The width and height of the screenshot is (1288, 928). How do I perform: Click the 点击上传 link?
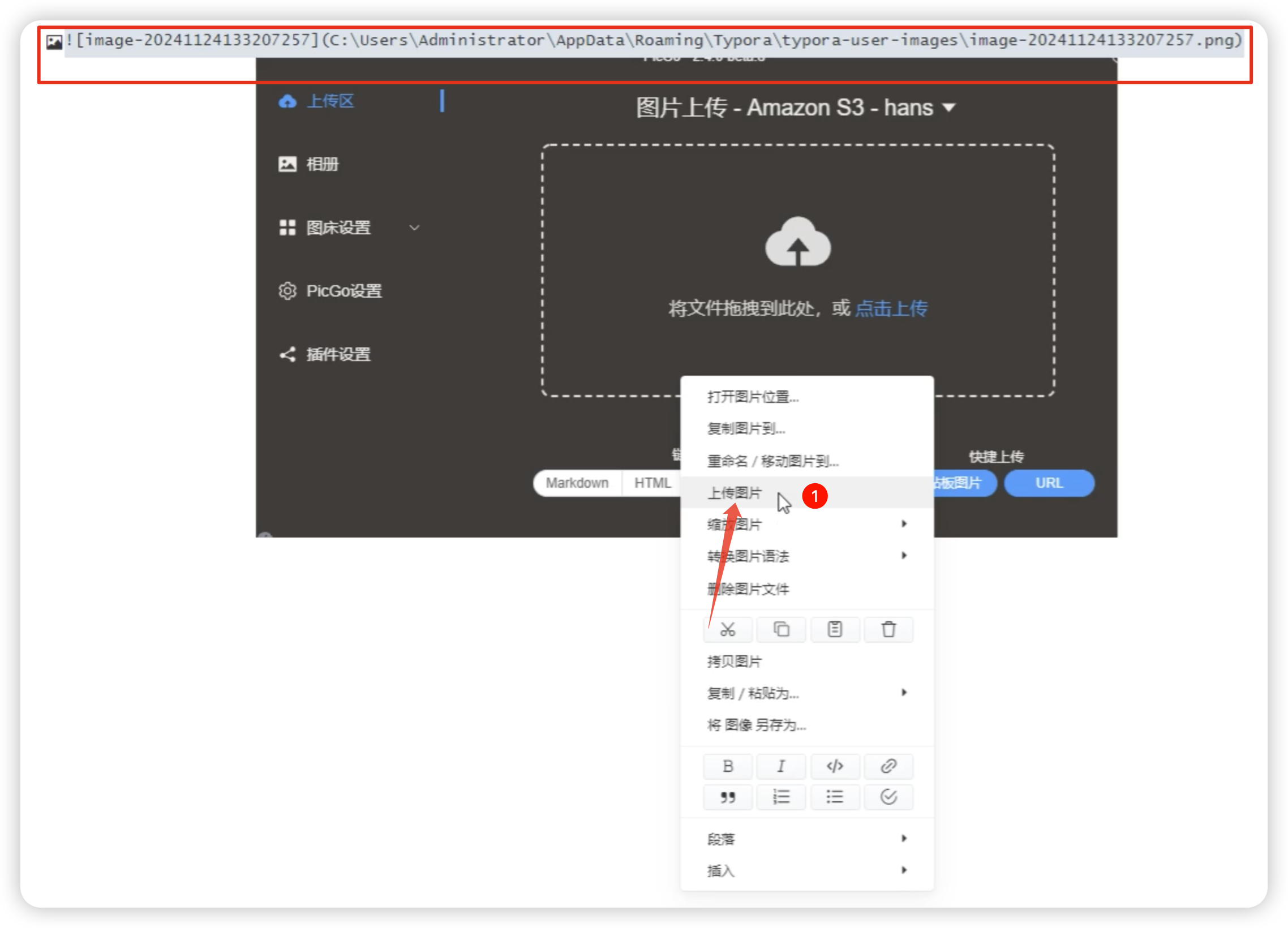(891, 308)
